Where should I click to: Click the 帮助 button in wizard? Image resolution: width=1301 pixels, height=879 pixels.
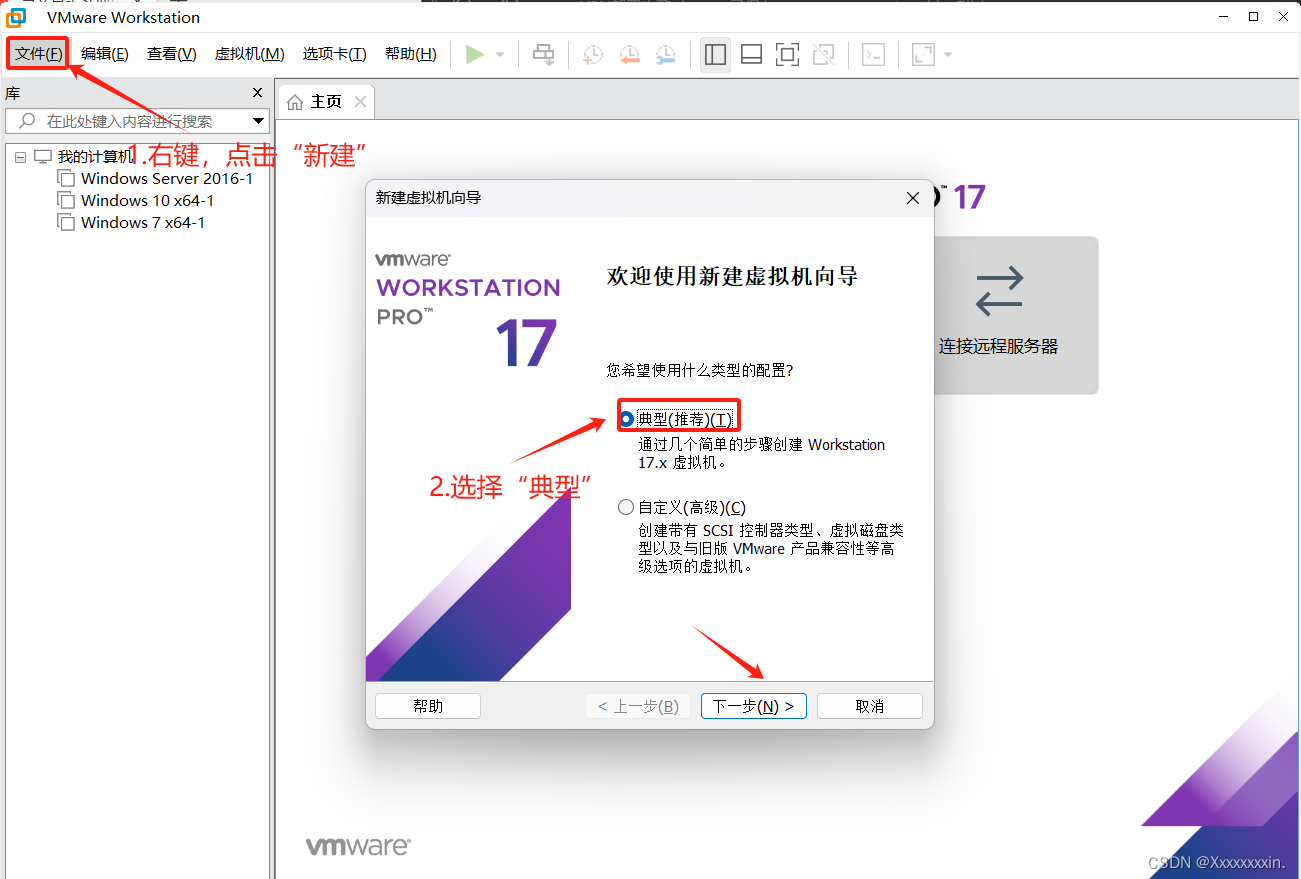tap(428, 706)
